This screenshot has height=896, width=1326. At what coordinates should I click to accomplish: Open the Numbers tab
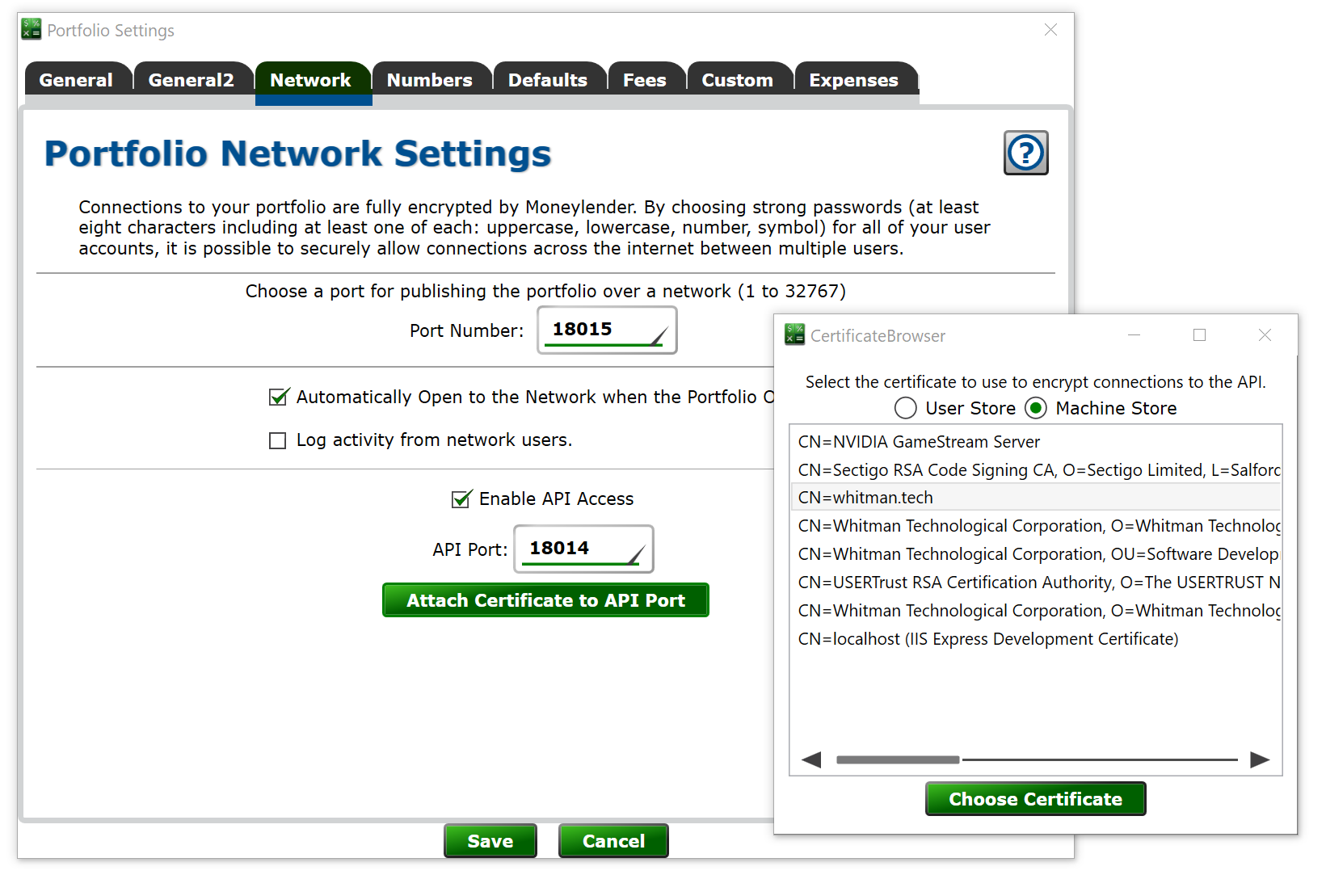(x=430, y=80)
